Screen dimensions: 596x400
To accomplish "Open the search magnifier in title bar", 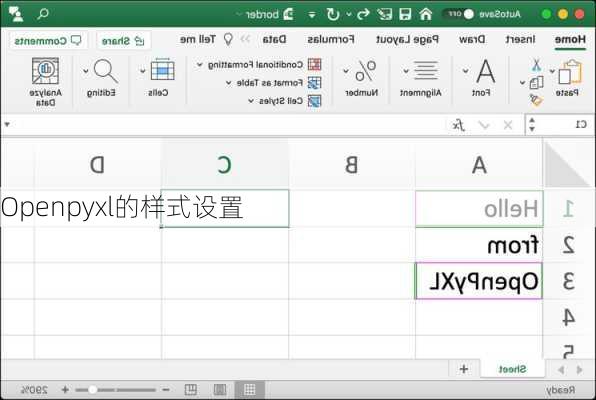I will pyautogui.click(x=43, y=14).
